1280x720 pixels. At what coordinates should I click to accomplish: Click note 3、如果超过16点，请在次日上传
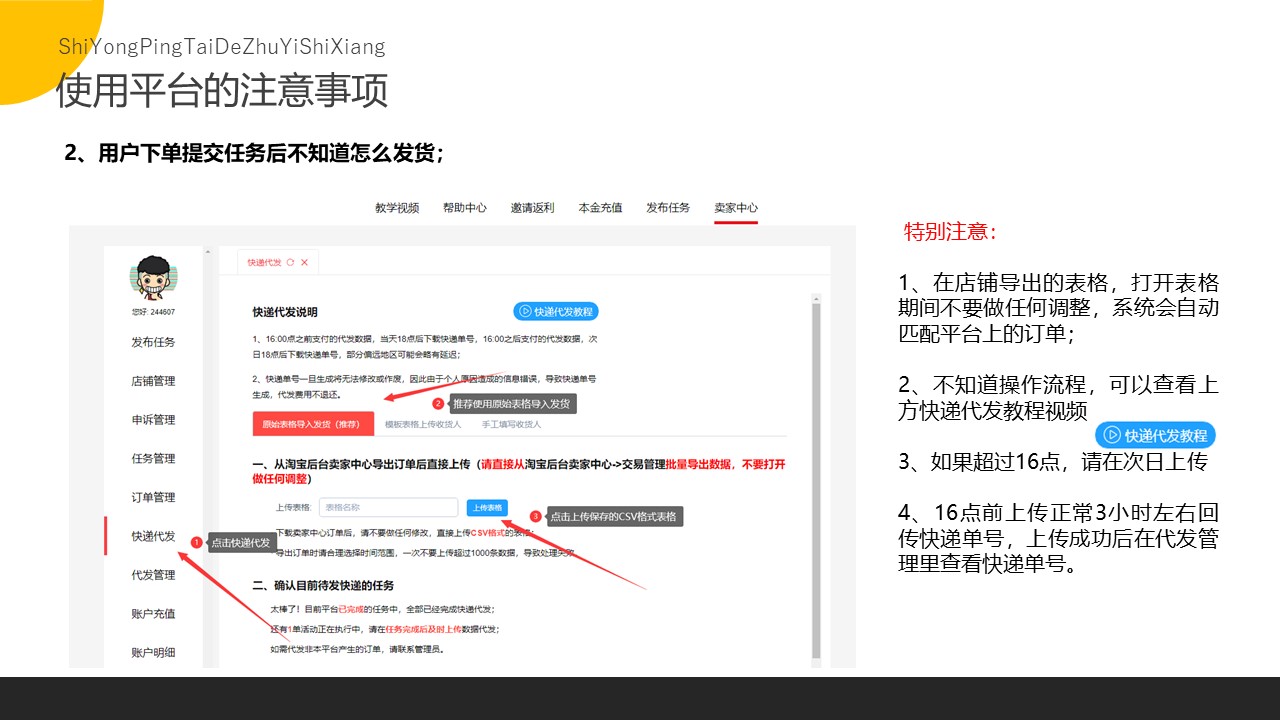coord(1053,462)
